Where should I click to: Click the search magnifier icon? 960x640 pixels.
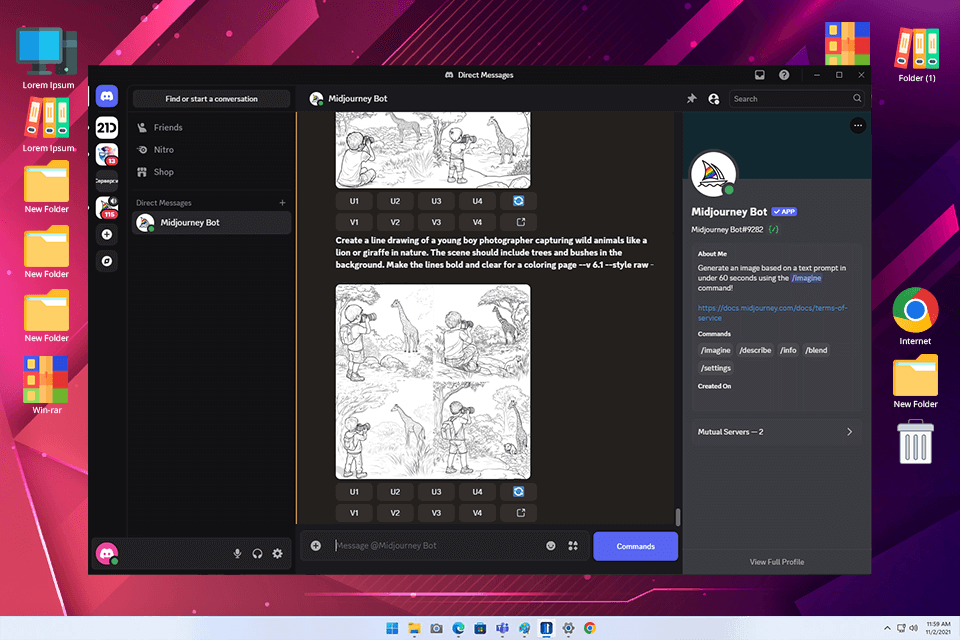coord(857,99)
